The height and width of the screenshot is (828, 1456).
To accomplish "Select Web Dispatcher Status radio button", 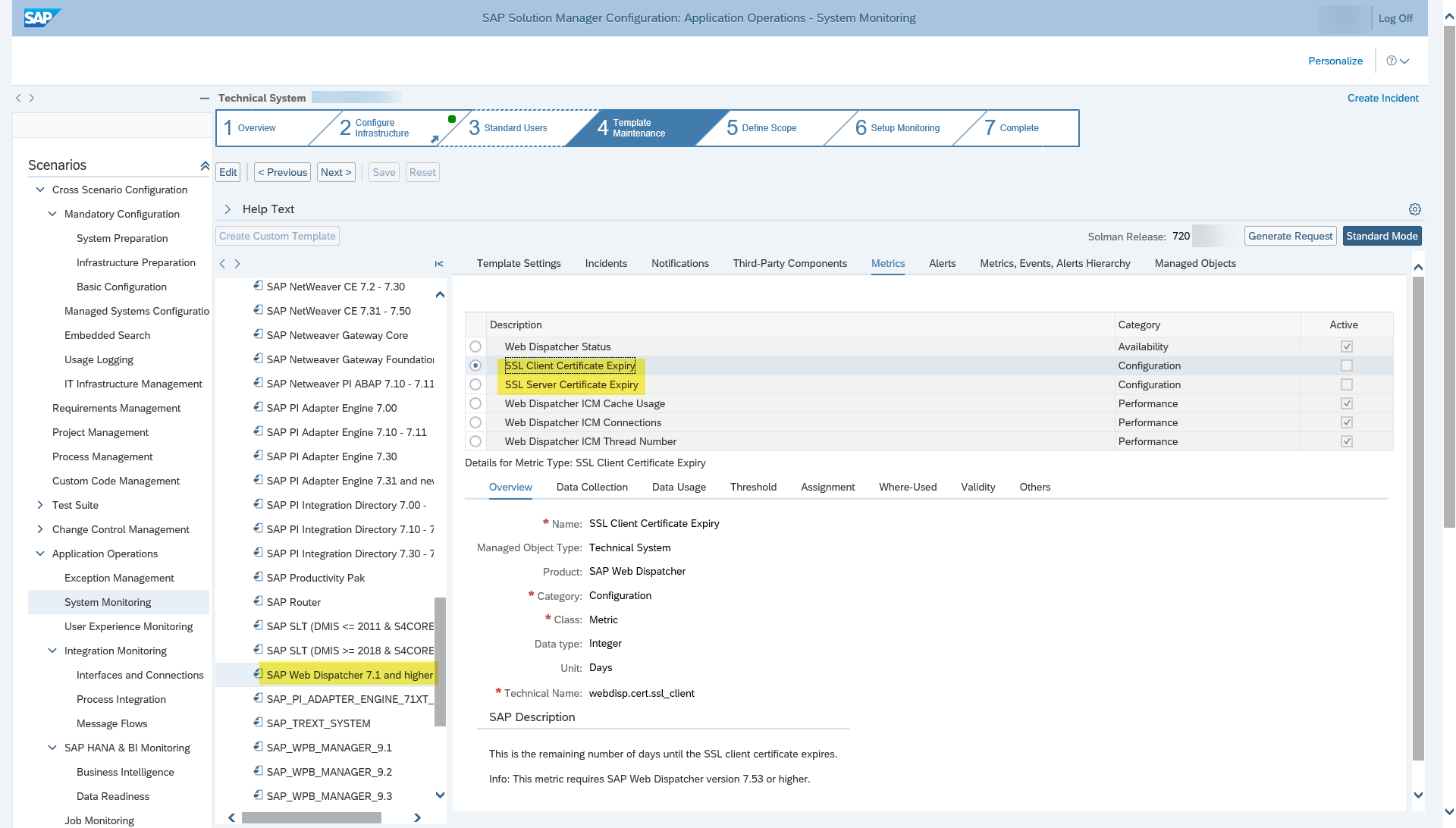I will pyautogui.click(x=475, y=347).
